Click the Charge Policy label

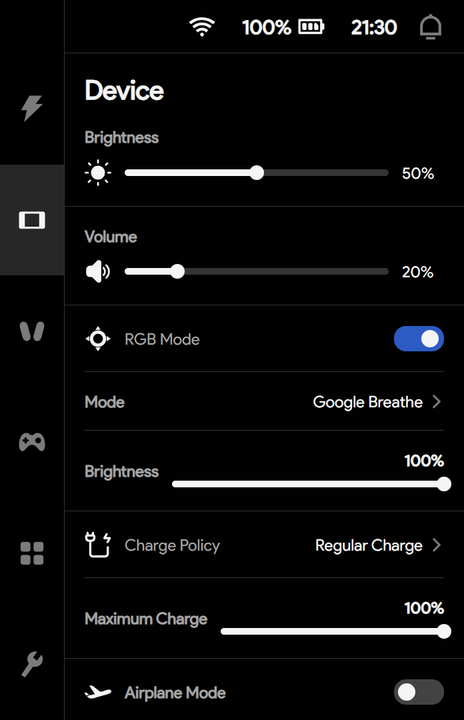(172, 546)
